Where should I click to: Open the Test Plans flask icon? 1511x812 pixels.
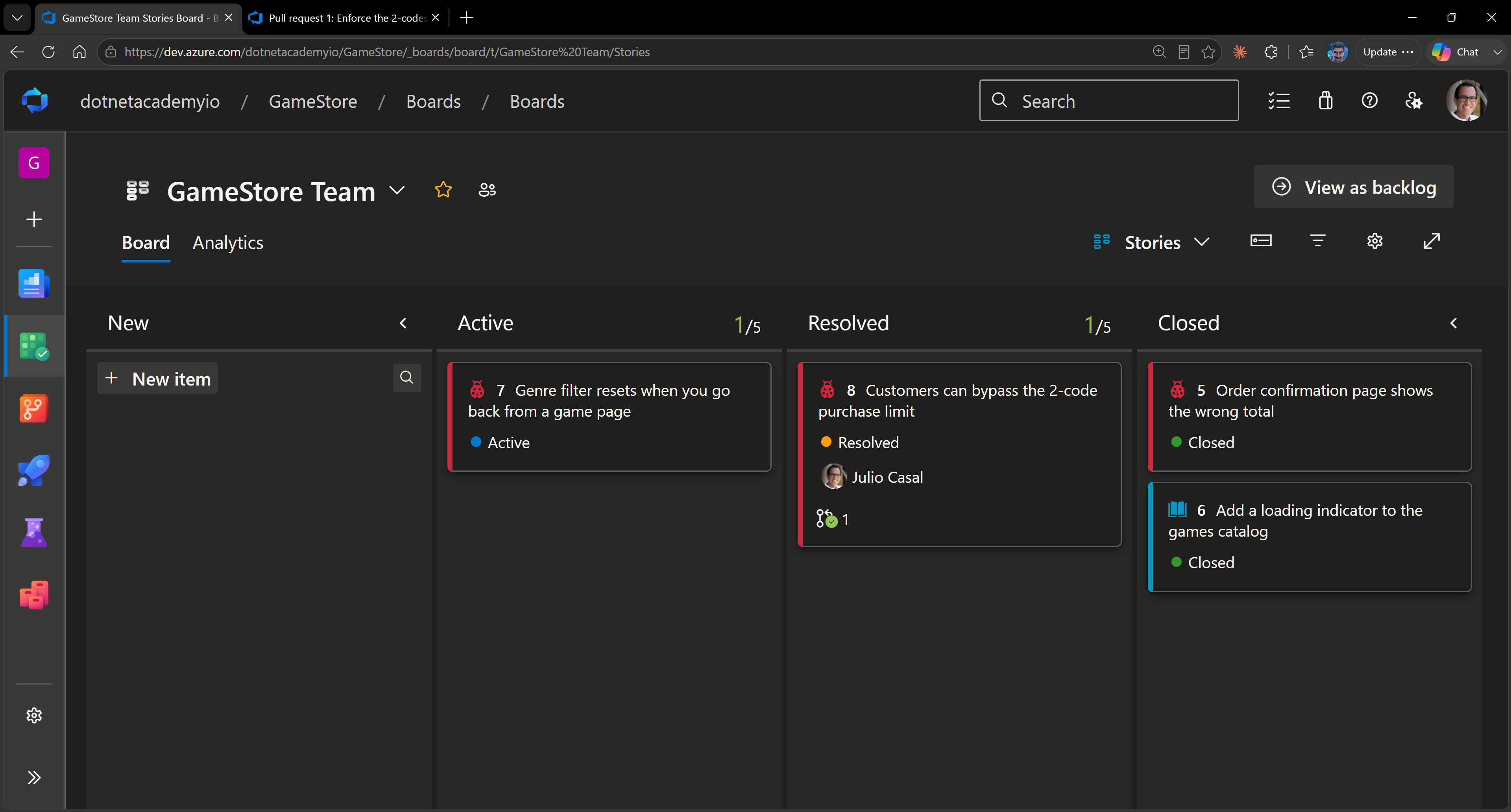(34, 532)
